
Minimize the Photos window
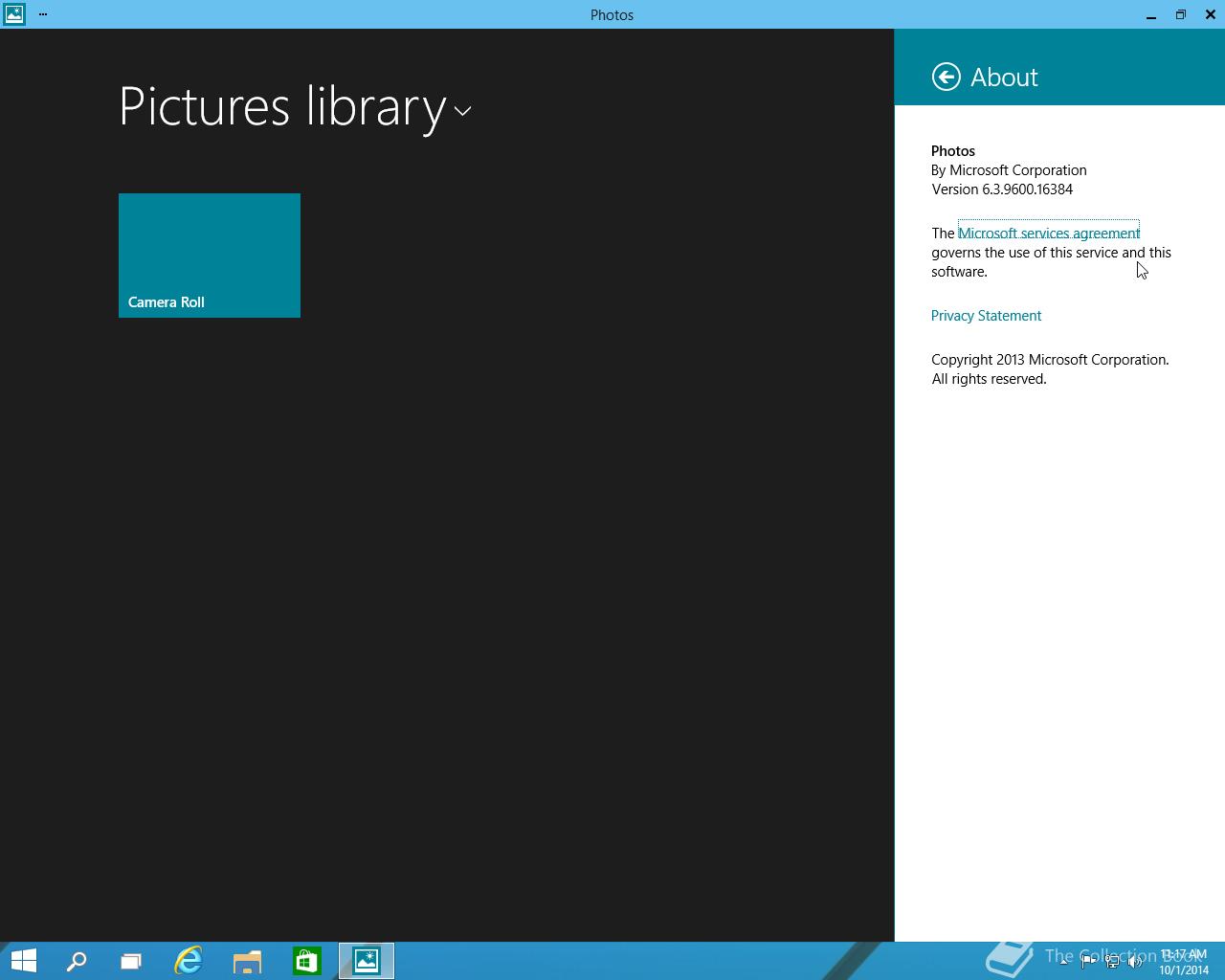(1151, 14)
